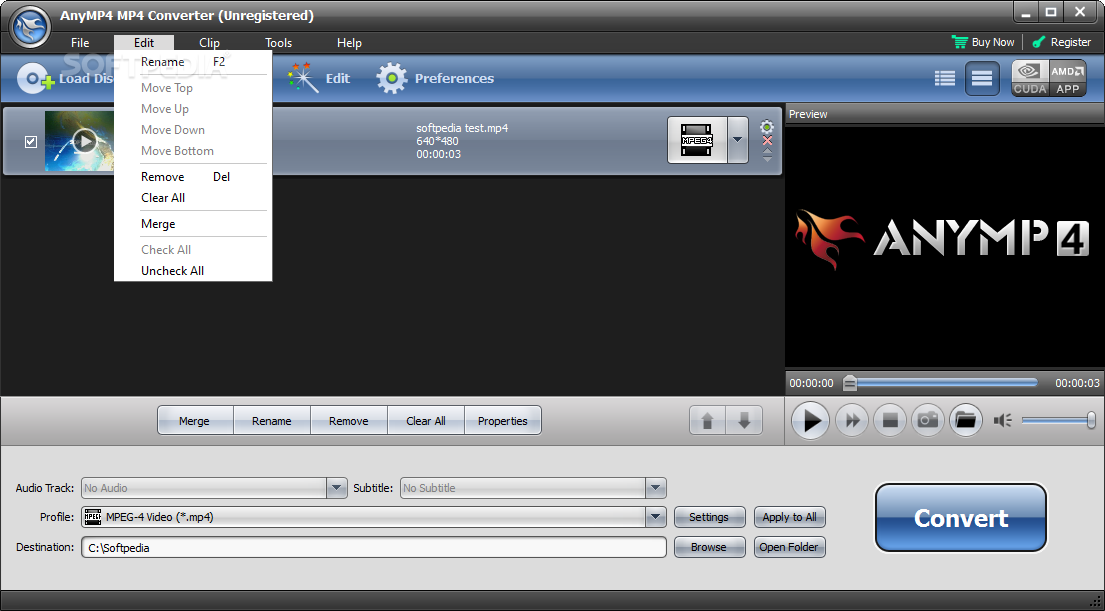Click the Load Disc toolbar icon

(x=35, y=79)
